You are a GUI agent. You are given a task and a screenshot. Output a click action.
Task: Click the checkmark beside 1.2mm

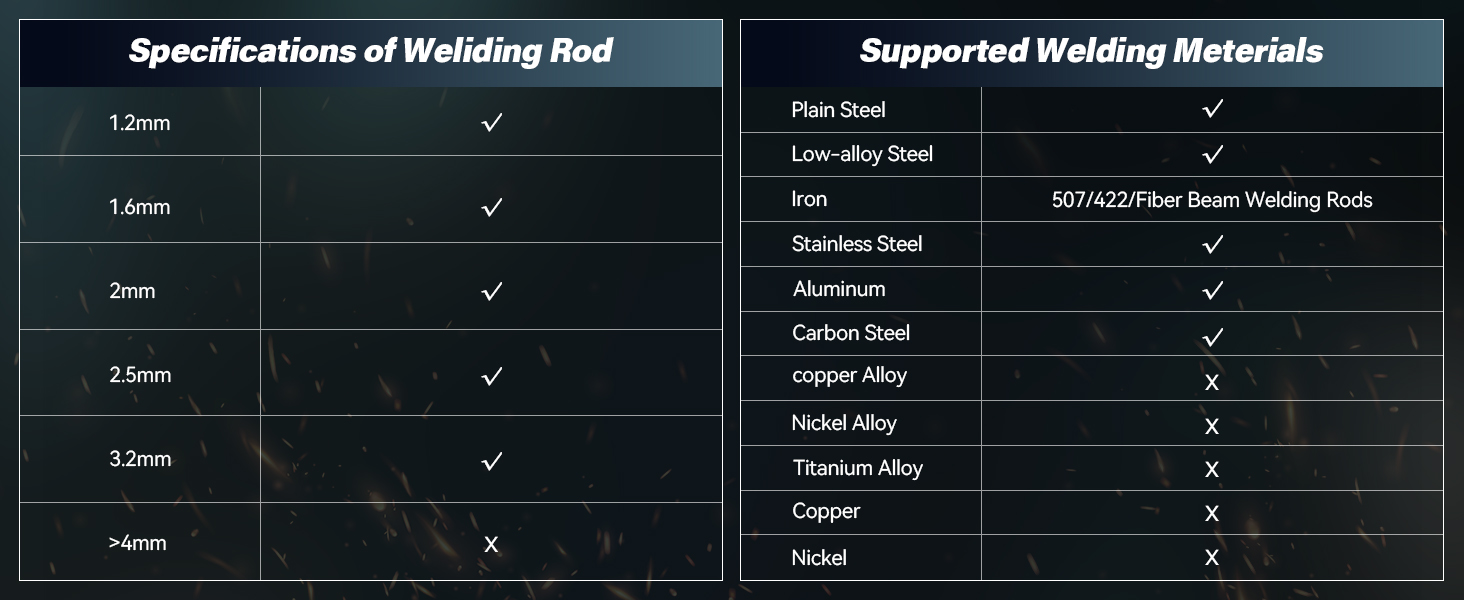pyautogui.click(x=491, y=122)
